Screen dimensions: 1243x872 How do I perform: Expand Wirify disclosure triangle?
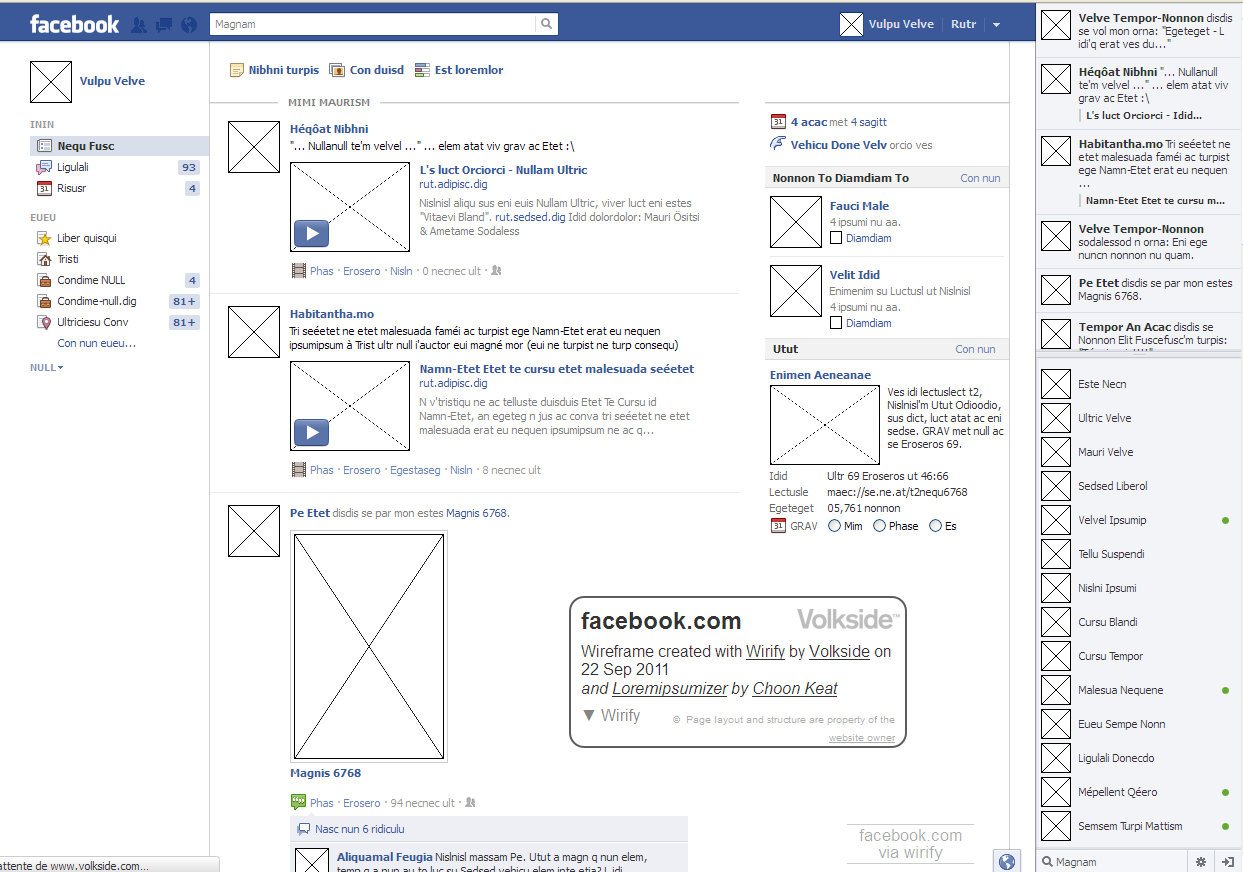[589, 715]
